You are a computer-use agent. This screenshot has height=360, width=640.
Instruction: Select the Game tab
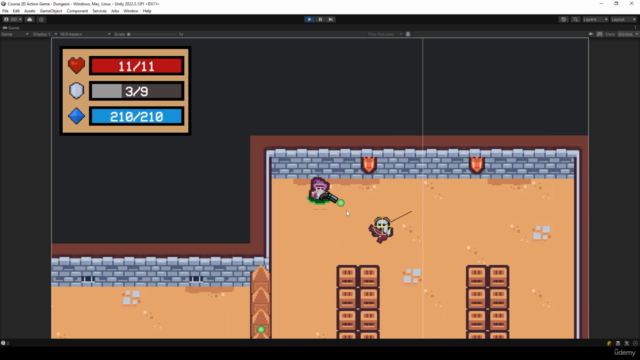(11, 28)
